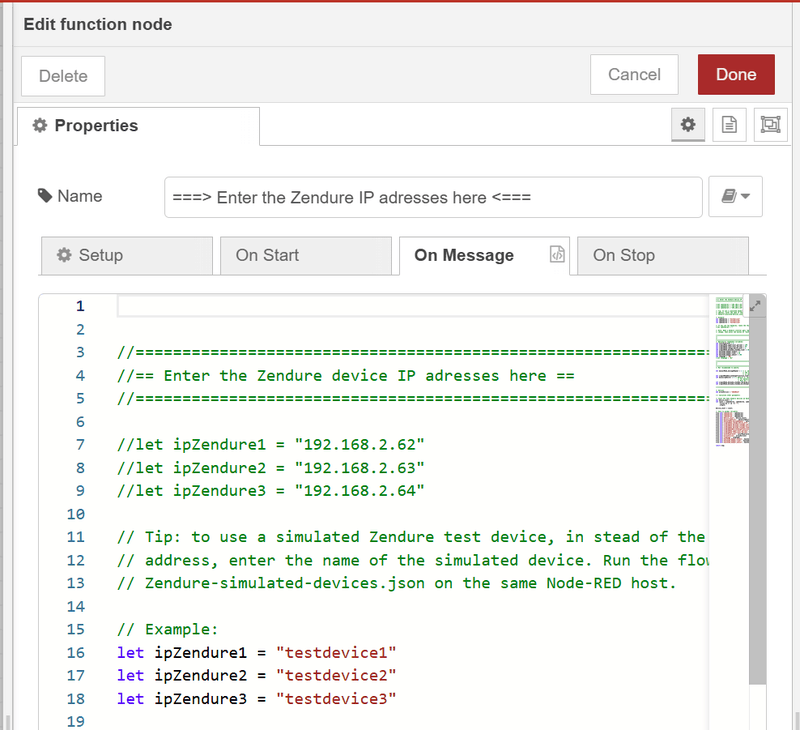Click line number 10 in gutter
The height and width of the screenshot is (730, 800).
pos(76,514)
